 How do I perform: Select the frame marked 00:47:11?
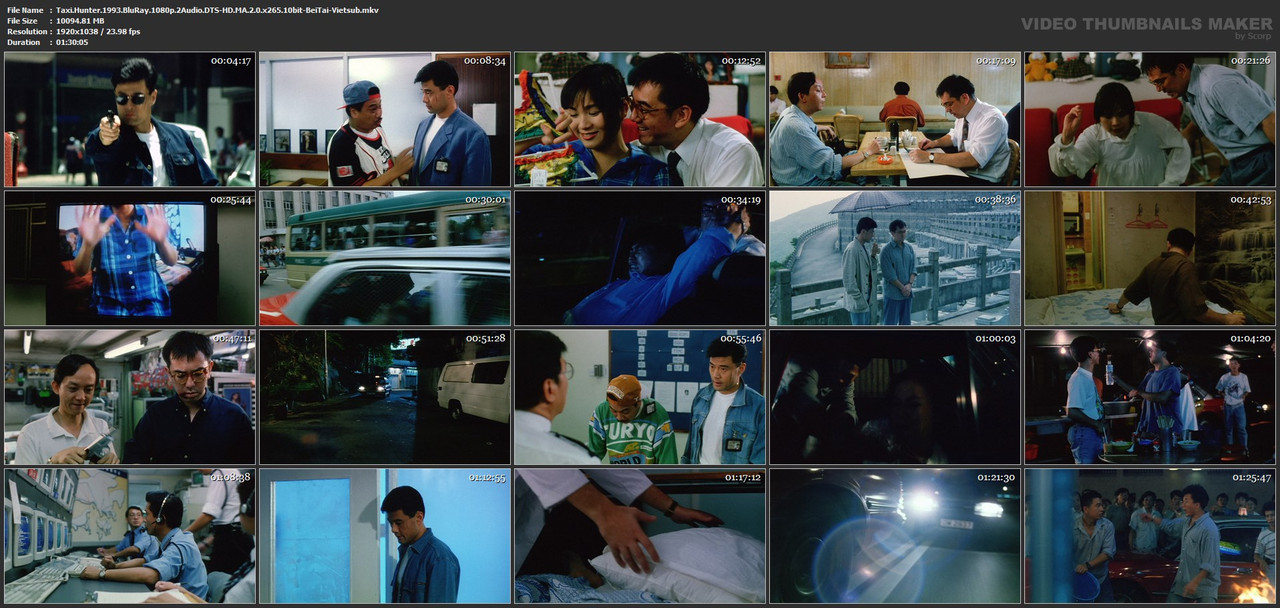[x=130, y=397]
